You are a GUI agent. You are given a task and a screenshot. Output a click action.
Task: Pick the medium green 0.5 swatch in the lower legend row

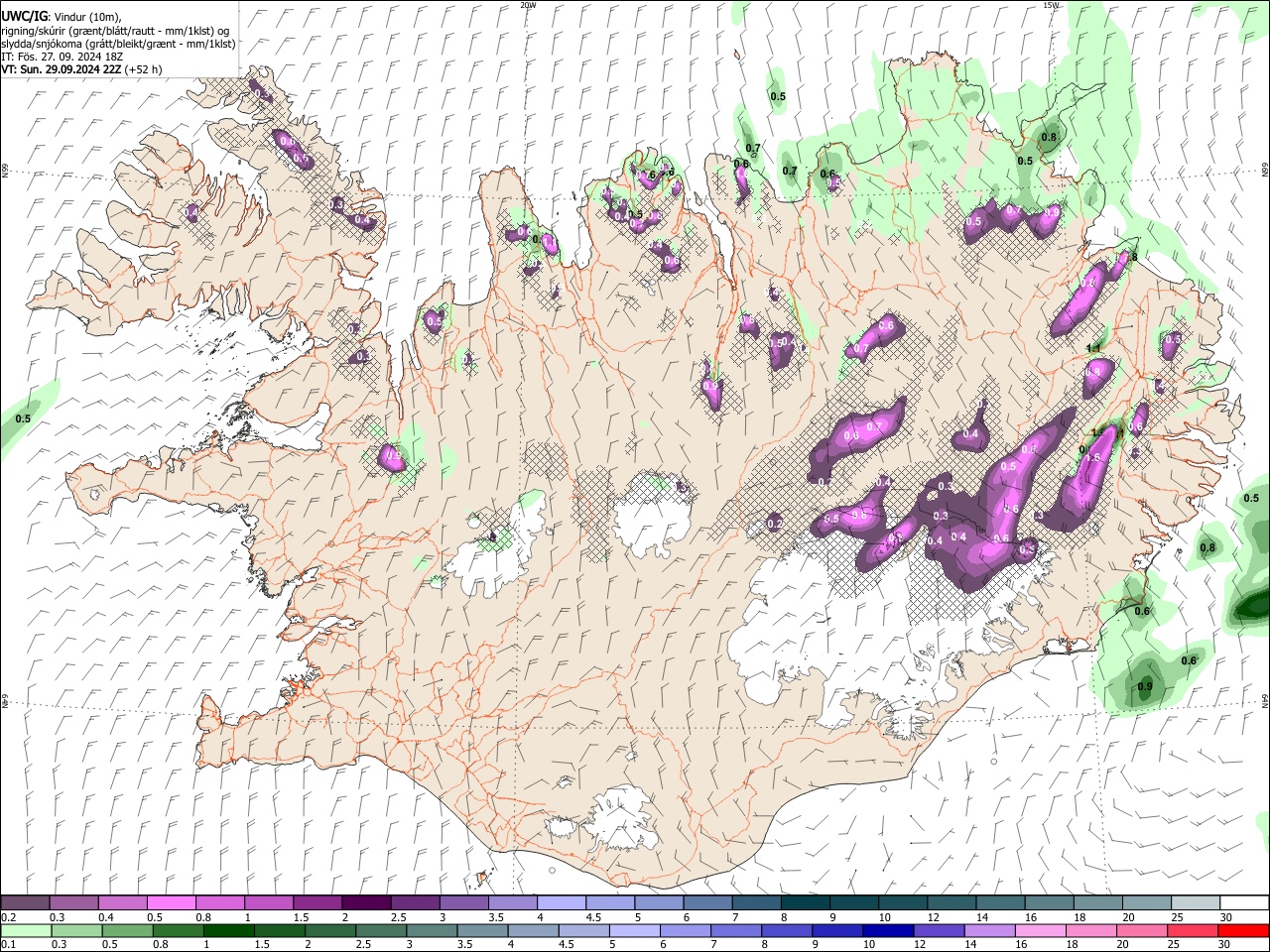pyautogui.click(x=127, y=930)
